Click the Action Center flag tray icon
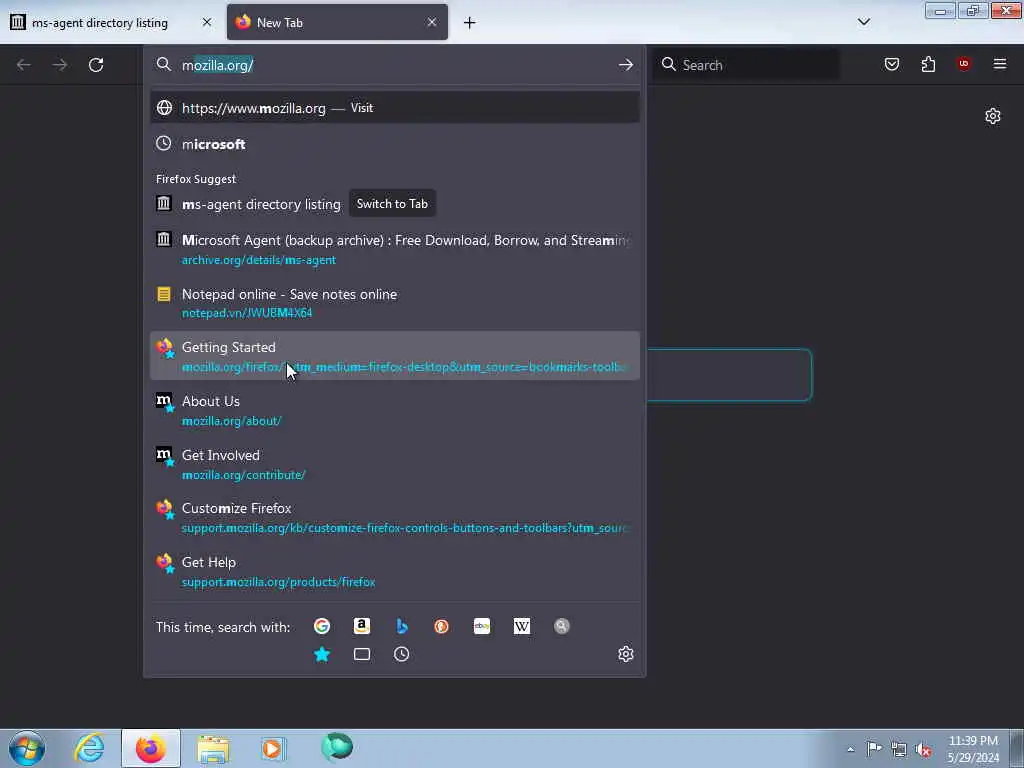 tap(874, 748)
